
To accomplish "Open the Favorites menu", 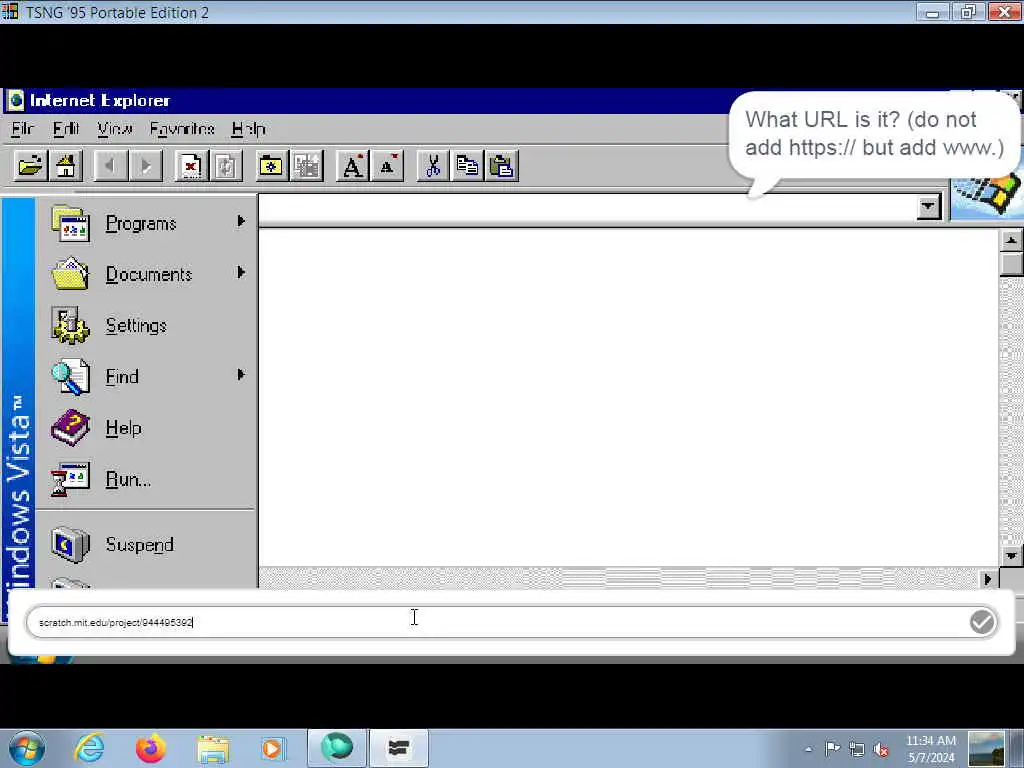I will (x=182, y=129).
